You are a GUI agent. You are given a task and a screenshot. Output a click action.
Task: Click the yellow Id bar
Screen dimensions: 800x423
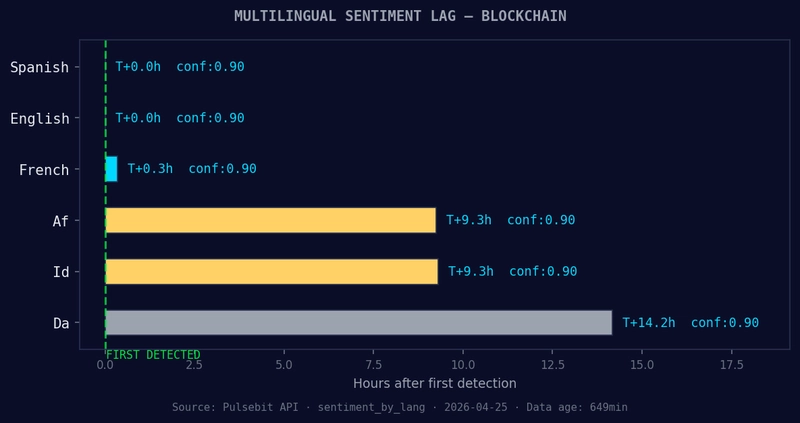point(271,271)
